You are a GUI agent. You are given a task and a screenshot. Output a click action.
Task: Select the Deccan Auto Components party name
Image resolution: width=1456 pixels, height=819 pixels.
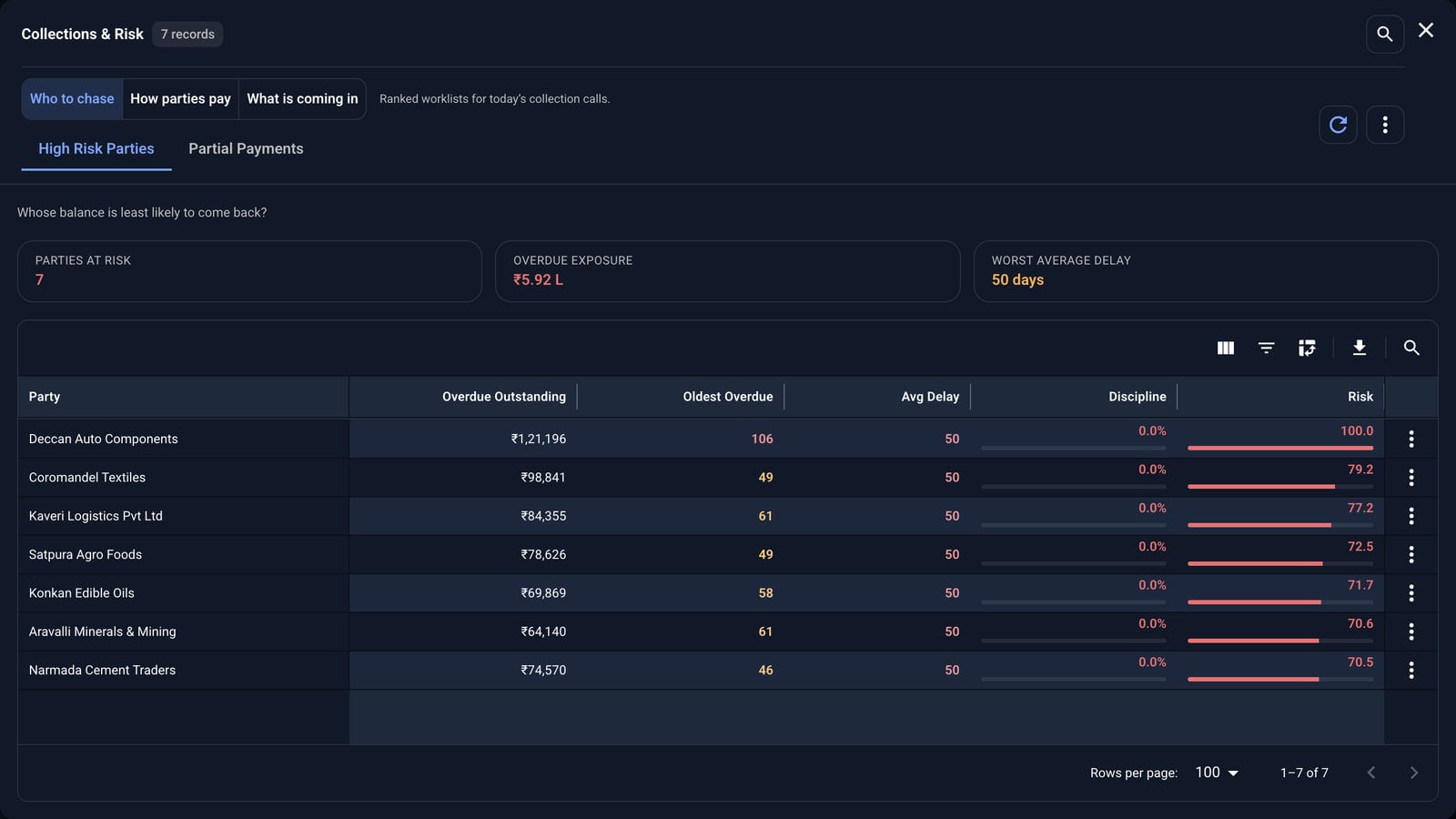pos(103,439)
